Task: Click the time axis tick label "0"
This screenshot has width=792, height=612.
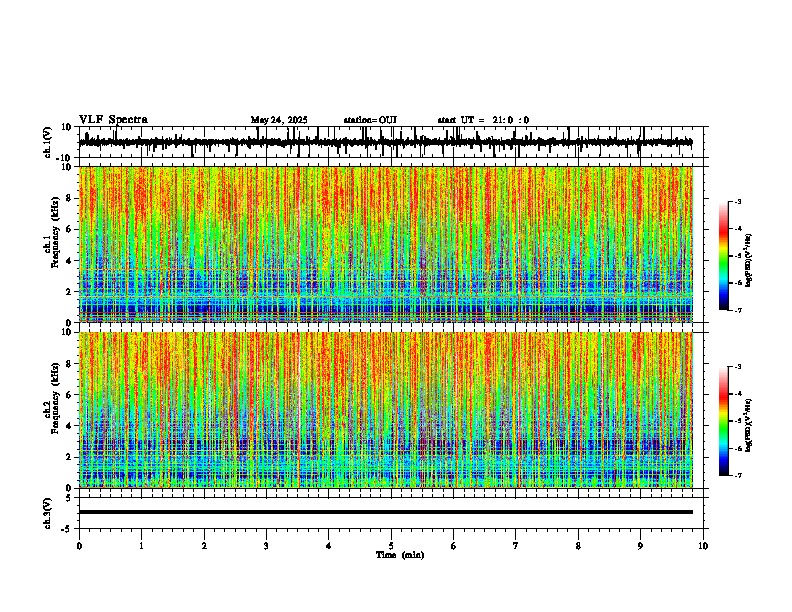Action: (x=79, y=546)
